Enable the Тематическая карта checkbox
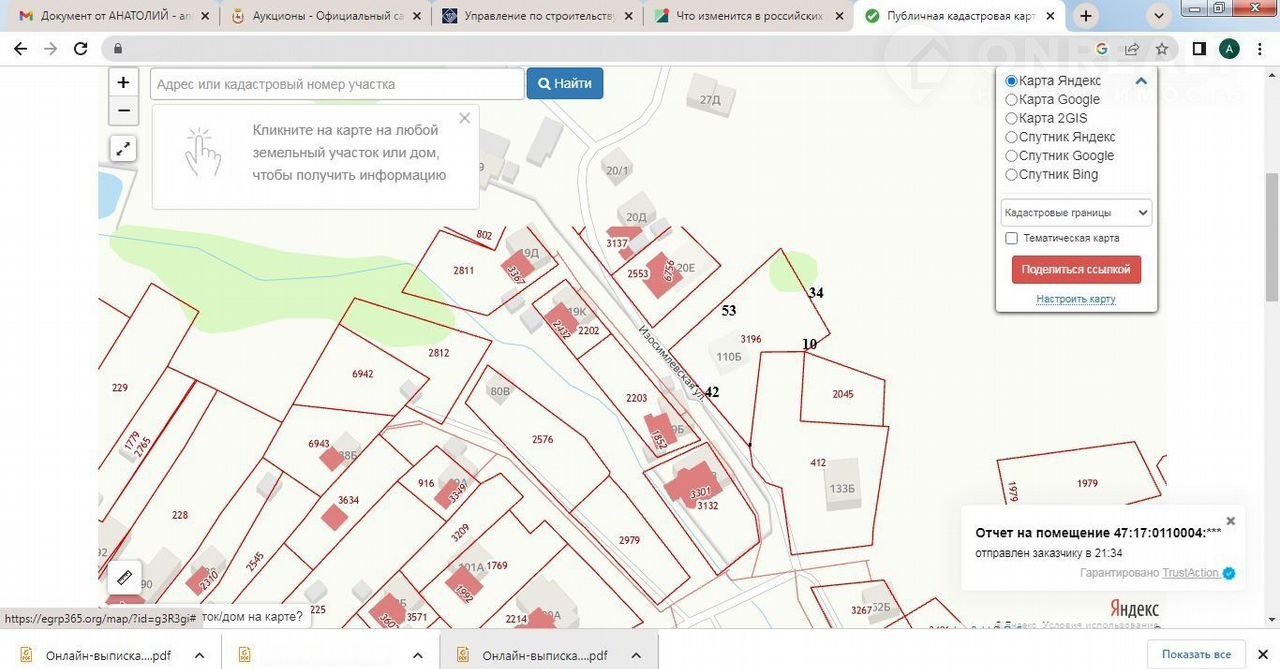 tap(1011, 238)
